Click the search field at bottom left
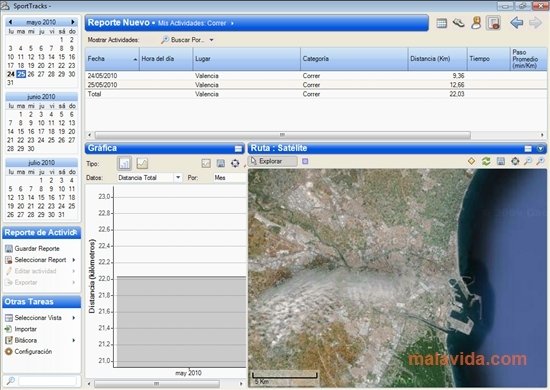This screenshot has width=550, height=390. pos(47,381)
